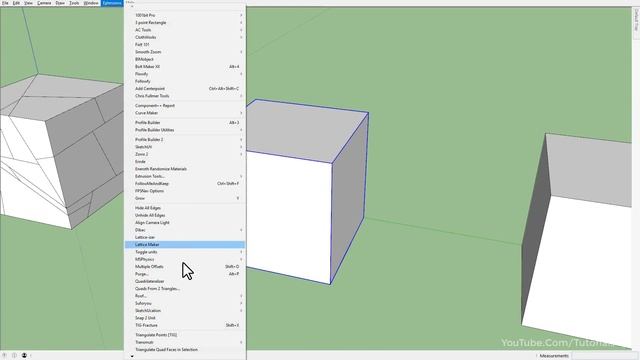Image resolution: width=640 pixels, height=360 pixels.
Task: Expand the Grow submenu
Action: (x=184, y=198)
